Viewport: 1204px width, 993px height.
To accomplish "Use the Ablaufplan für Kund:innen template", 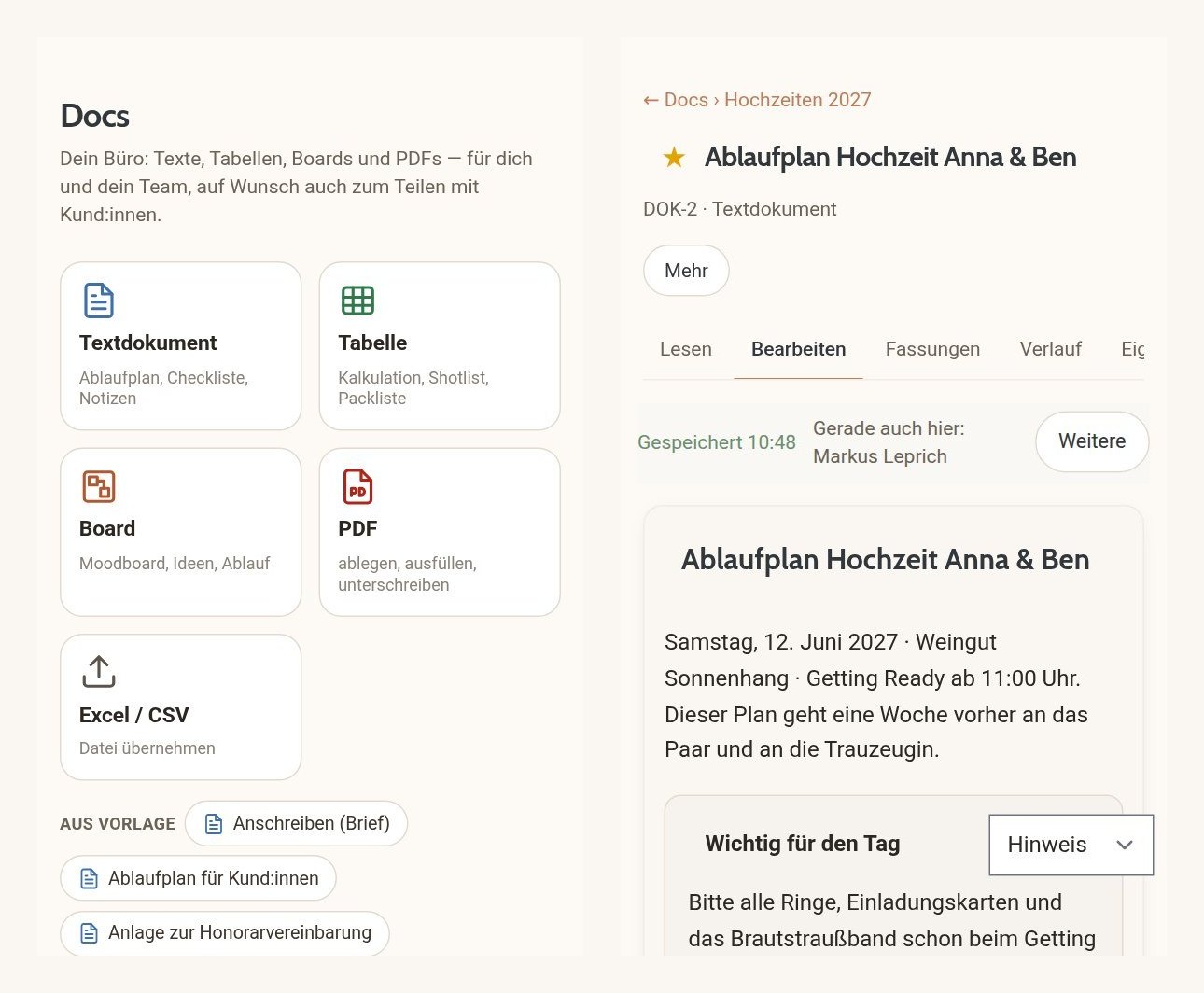I will tap(198, 878).
